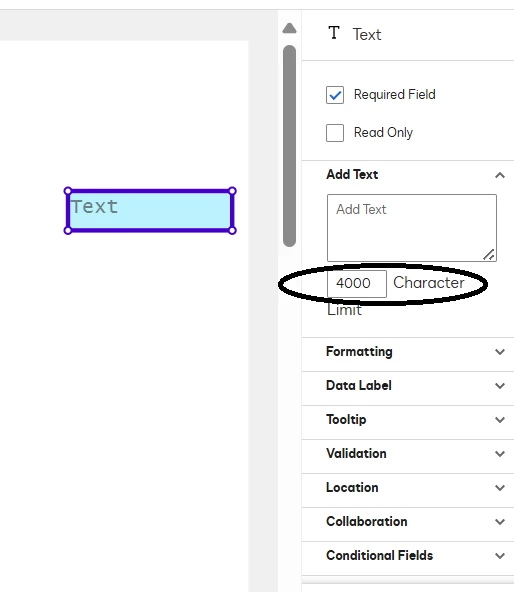The width and height of the screenshot is (514, 592).
Task: Click the top-right handle of Text field
Action: 232,191
